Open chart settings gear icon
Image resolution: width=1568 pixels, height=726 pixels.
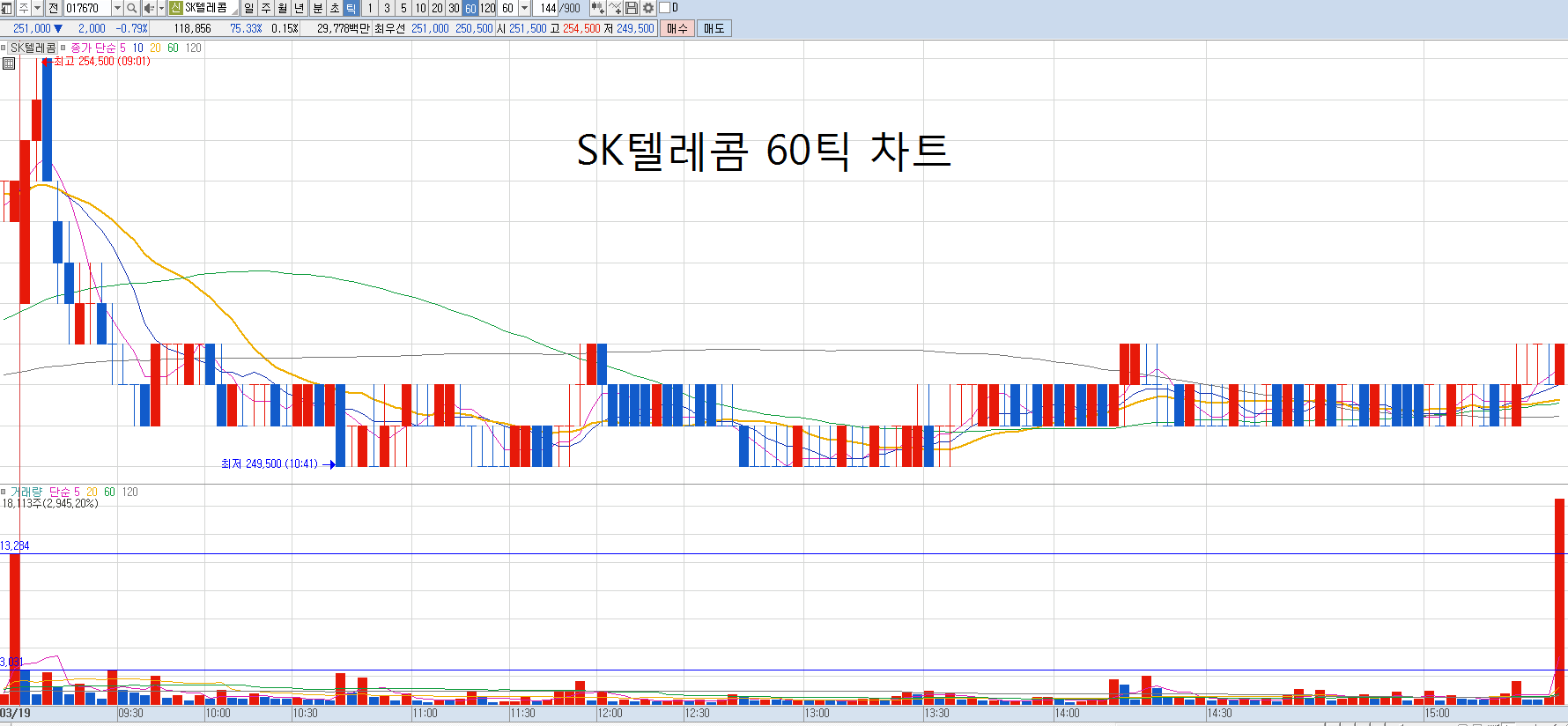(x=648, y=8)
